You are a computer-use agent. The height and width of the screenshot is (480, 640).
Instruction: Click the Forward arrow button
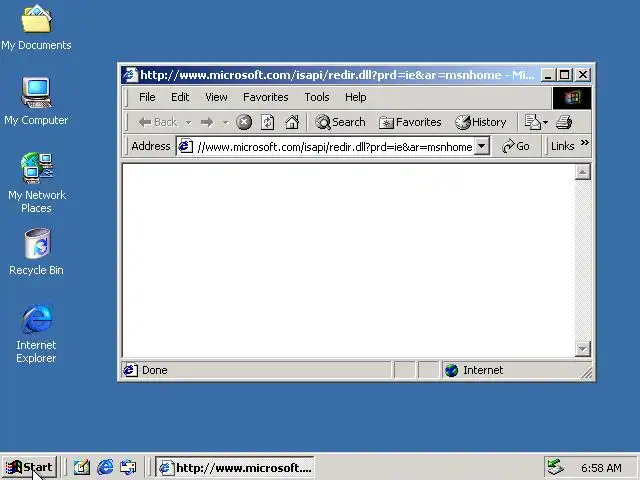tap(207, 122)
